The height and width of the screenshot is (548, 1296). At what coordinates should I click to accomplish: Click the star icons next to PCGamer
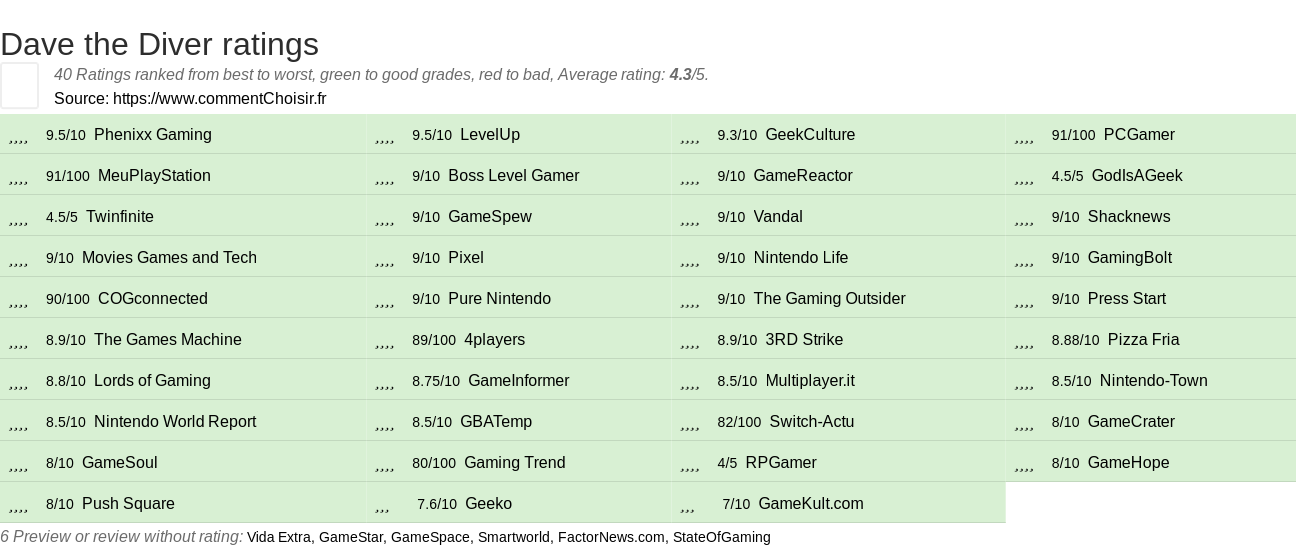(x=1024, y=136)
